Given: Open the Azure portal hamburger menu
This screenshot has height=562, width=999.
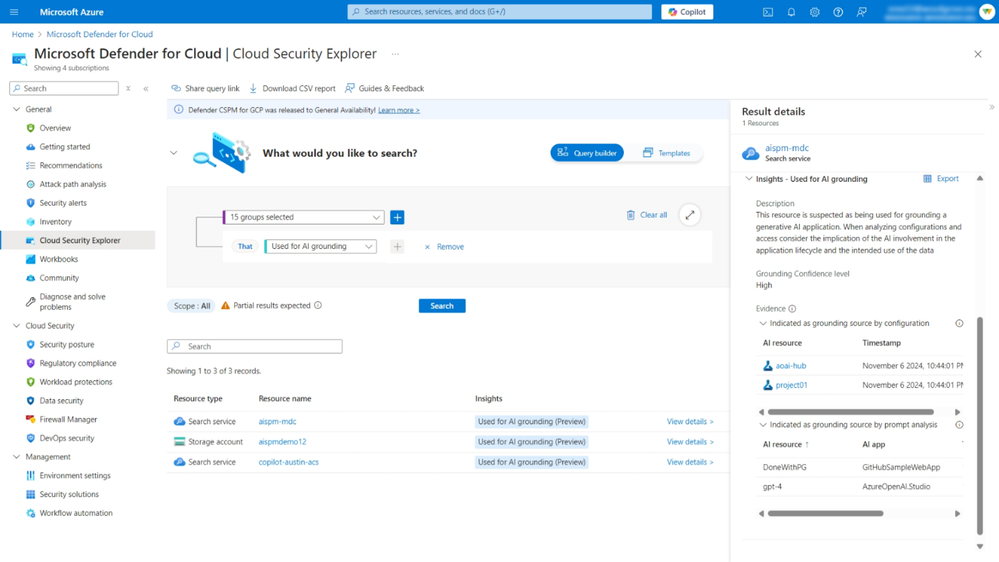Looking at the screenshot, I should [14, 11].
